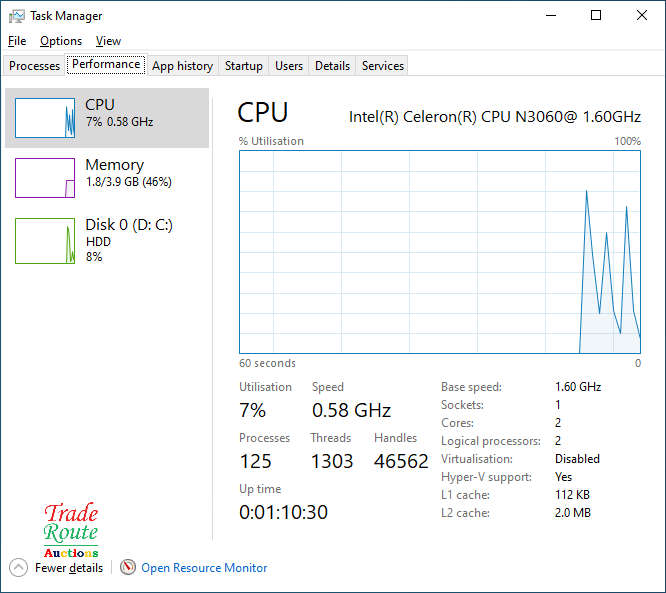Click the Resource Monitor icon
This screenshot has height=593, width=666.
click(x=128, y=568)
